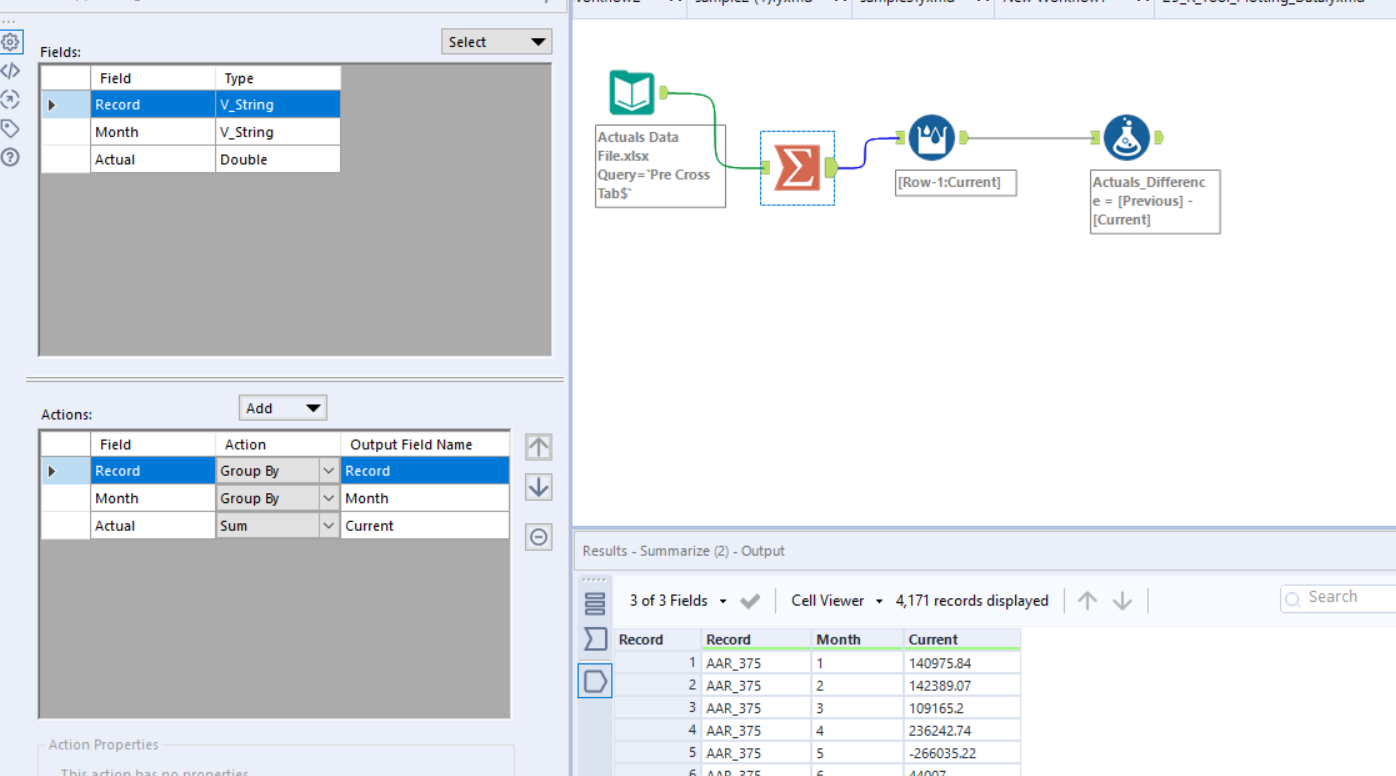1396x776 pixels.
Task: Open the Add dropdown in the Actions panel
Action: tap(283, 407)
